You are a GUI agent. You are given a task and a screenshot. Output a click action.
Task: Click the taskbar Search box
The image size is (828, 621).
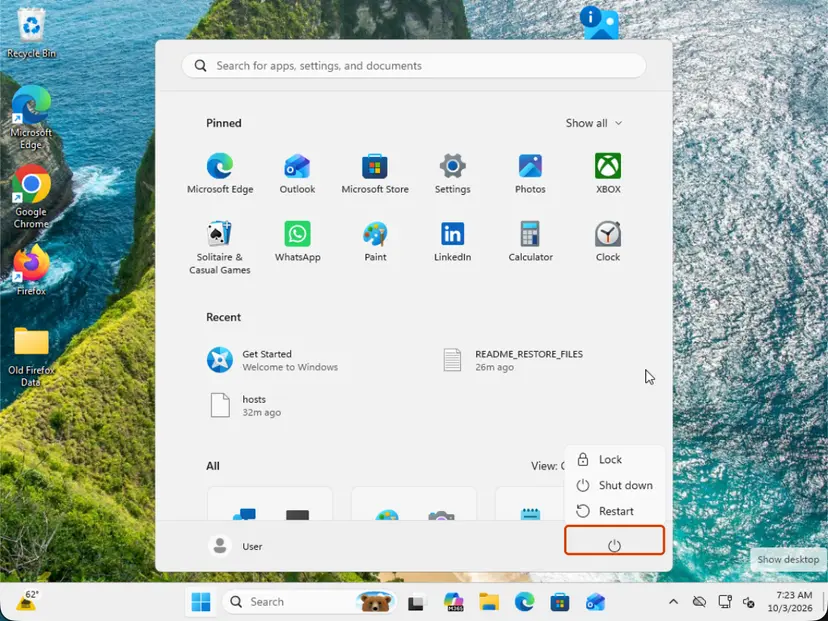309,602
